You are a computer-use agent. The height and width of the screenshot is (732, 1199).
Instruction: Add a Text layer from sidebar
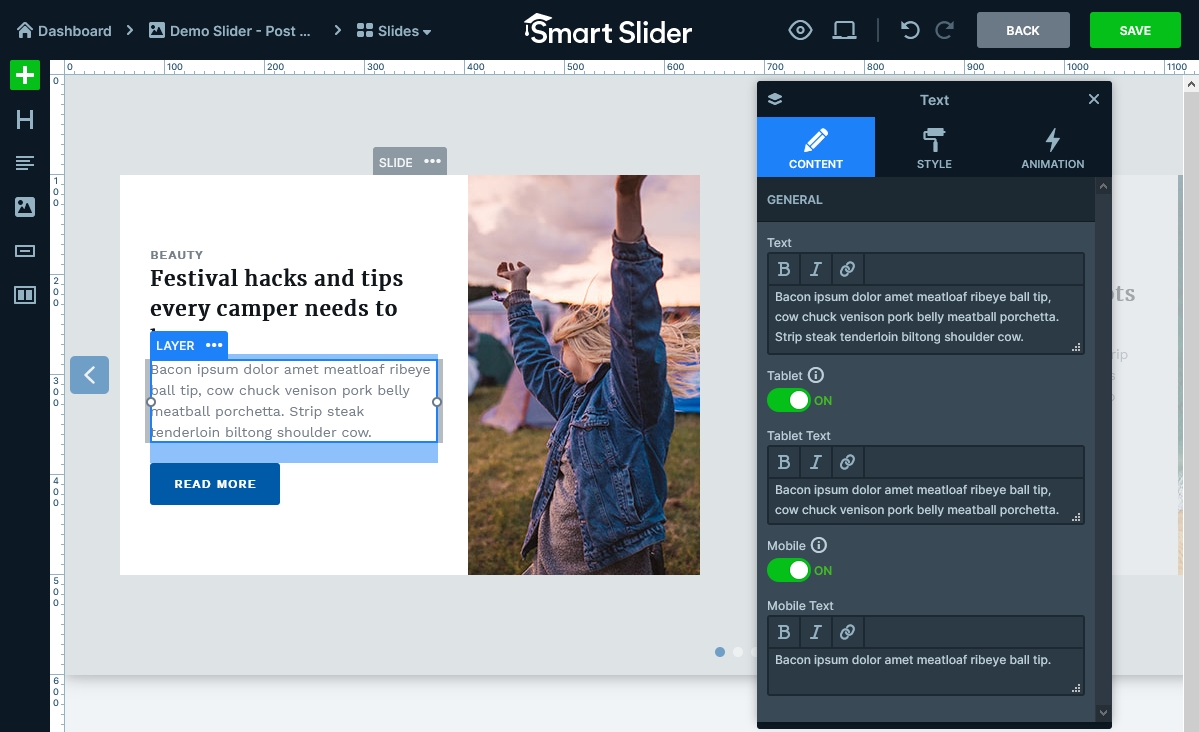coord(24,163)
